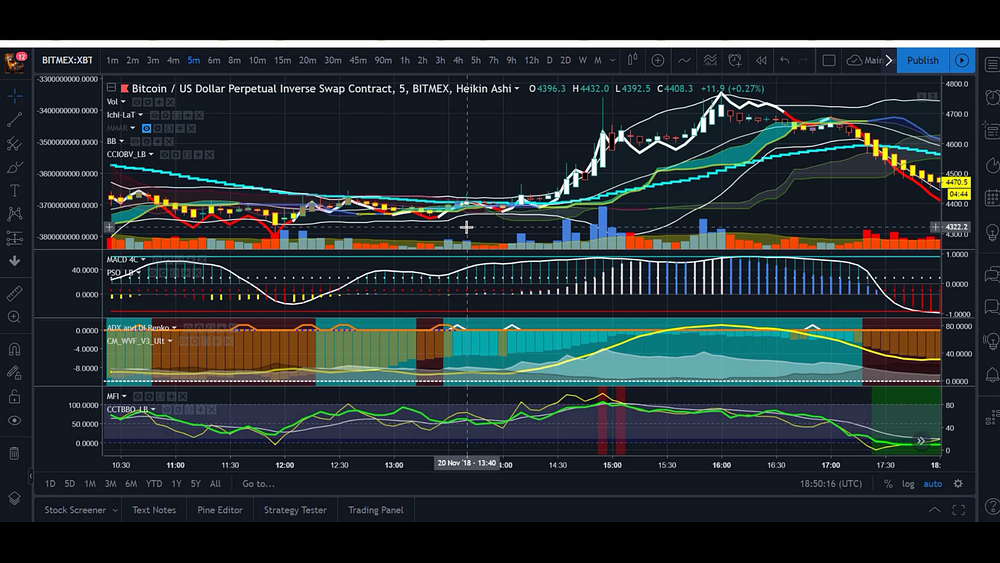Toggle log scale mode
Image resolution: width=1000 pixels, height=563 pixels.
(x=908, y=484)
